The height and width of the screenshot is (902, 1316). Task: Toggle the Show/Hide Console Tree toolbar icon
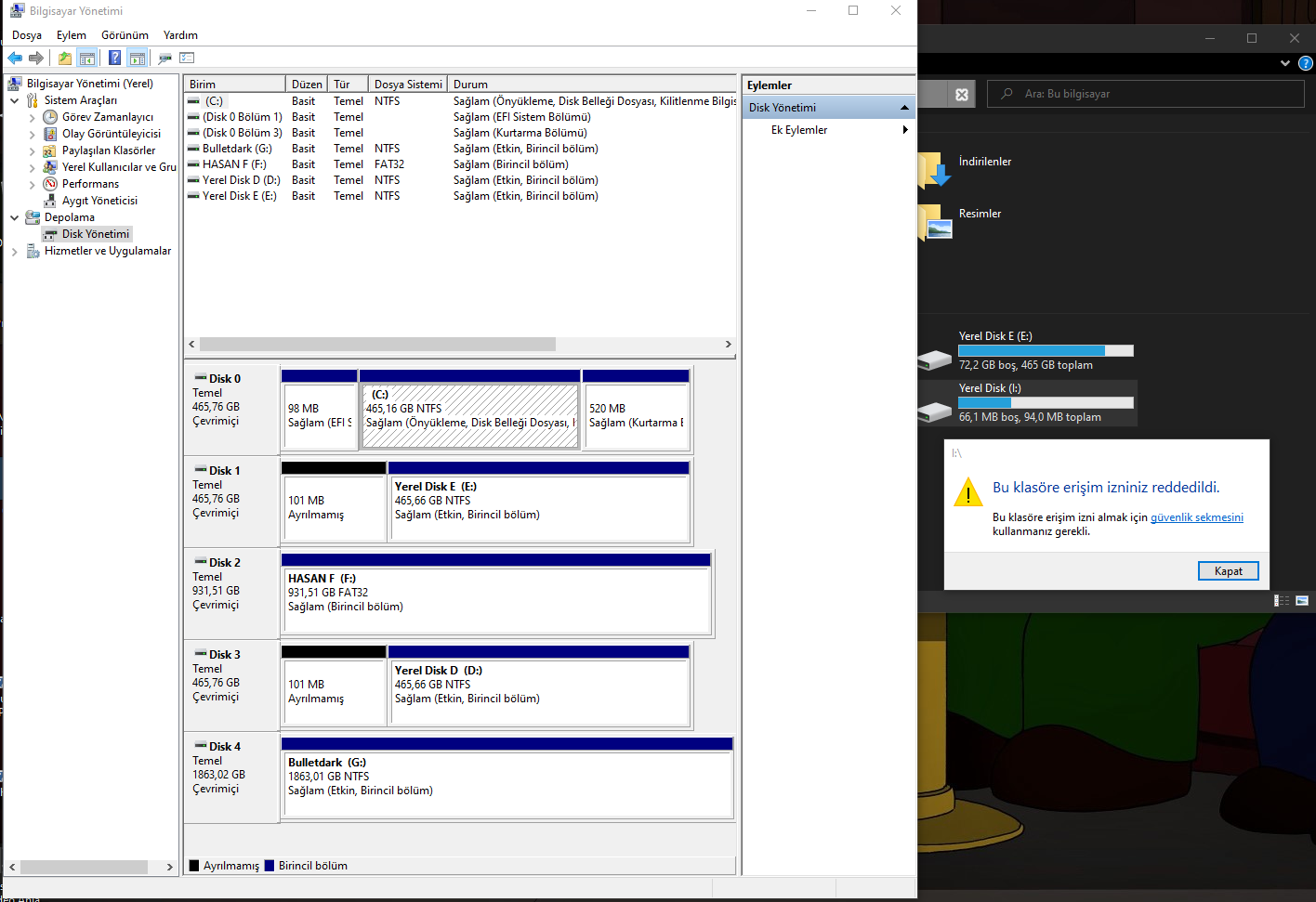(87, 59)
